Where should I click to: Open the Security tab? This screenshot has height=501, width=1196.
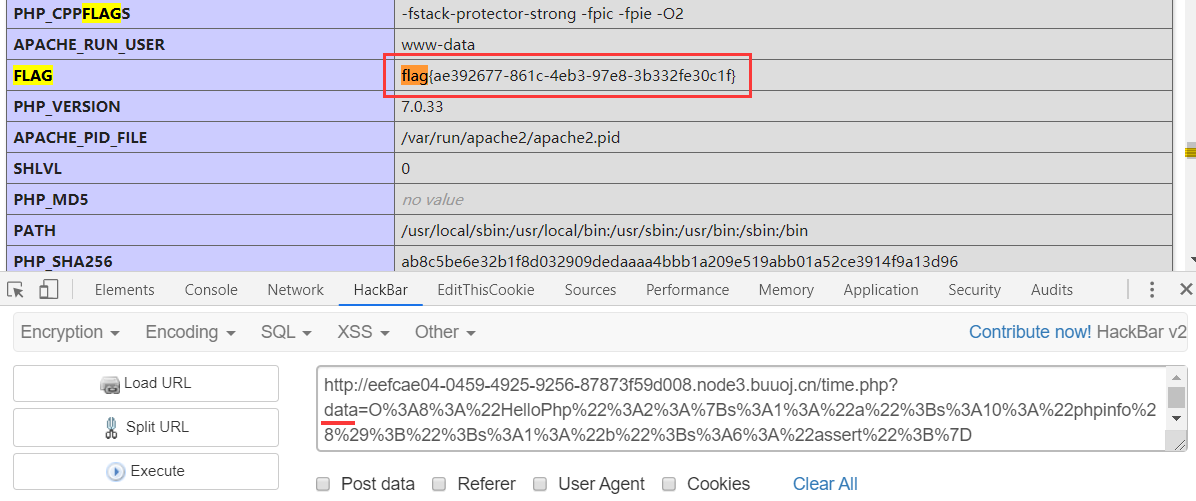(x=974, y=290)
